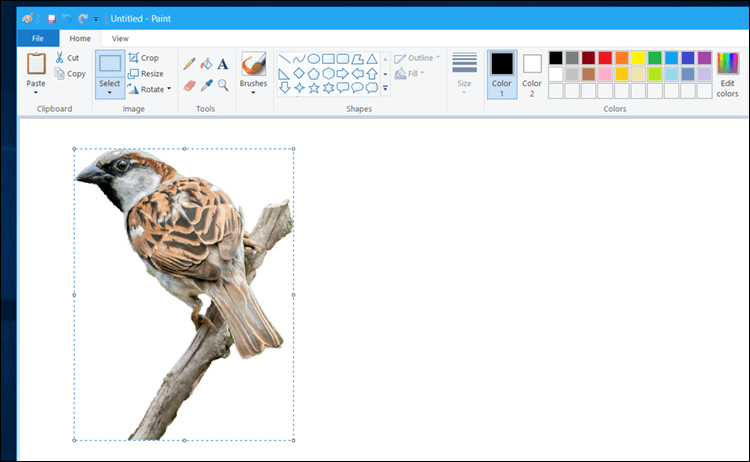The image size is (750, 462).
Task: Choose the Line shape
Action: (x=284, y=59)
